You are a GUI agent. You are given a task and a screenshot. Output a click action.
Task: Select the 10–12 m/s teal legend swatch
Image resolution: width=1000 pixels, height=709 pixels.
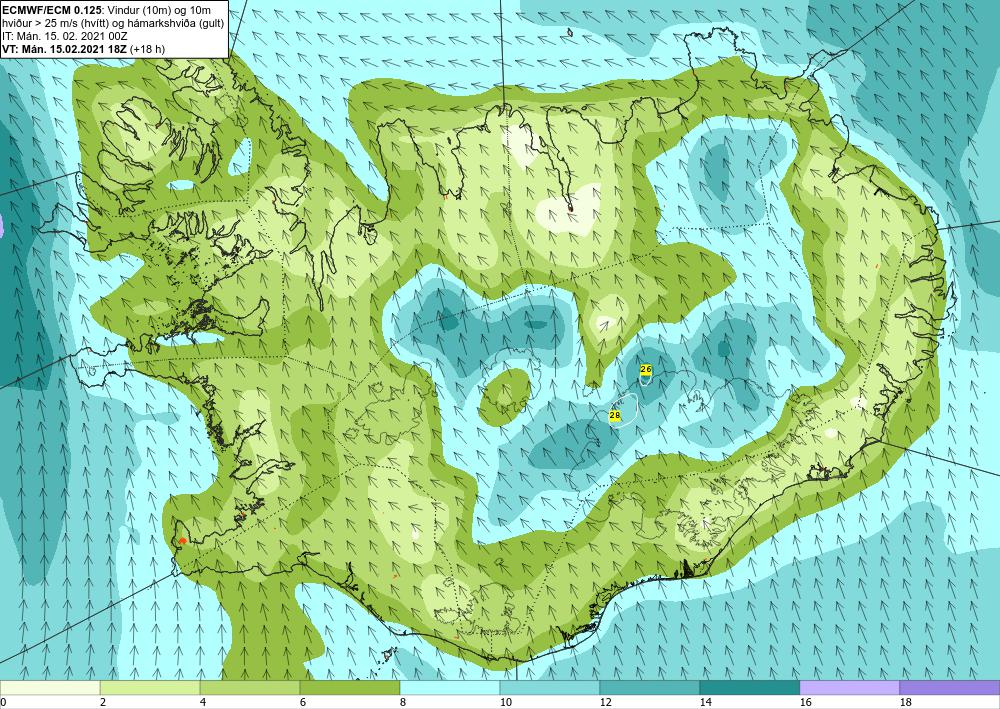[x=550, y=687]
